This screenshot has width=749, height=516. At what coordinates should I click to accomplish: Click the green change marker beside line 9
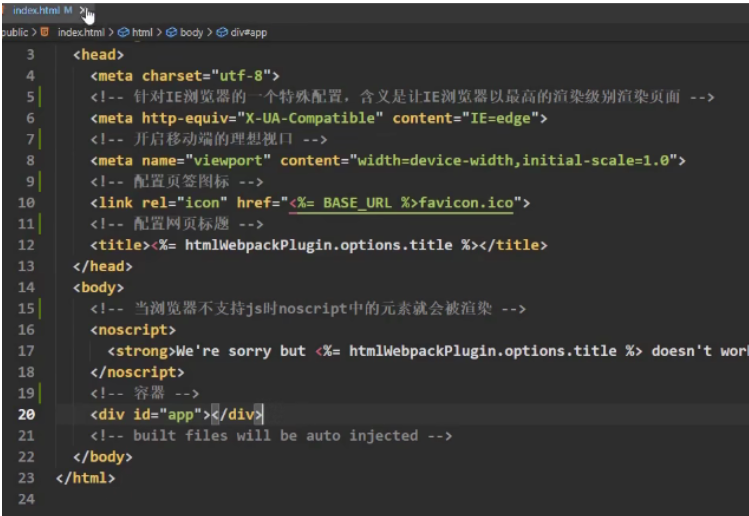coord(39,181)
